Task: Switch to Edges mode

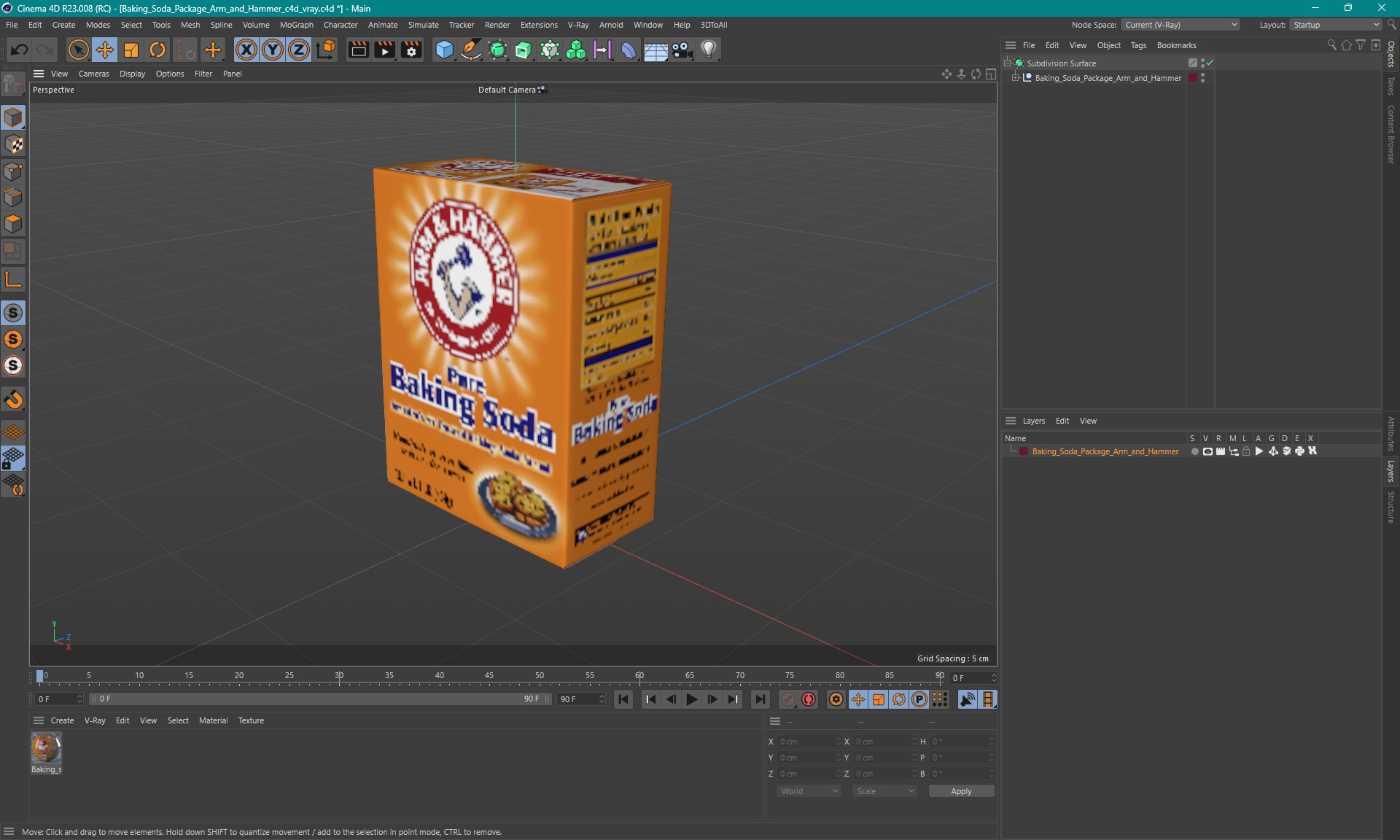Action: click(x=13, y=198)
